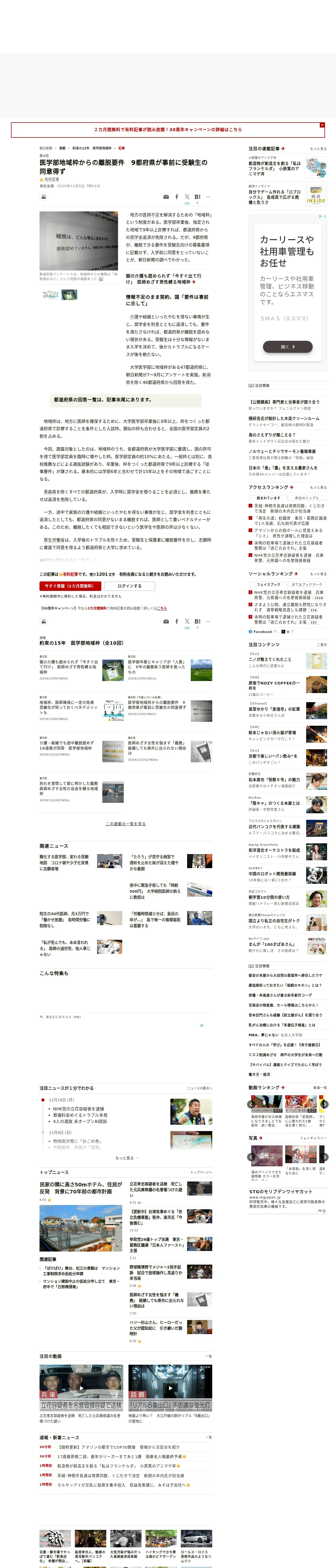Click 今すぐ登録（2カ月間無料） button
336x1568 pixels.
click(x=70, y=586)
